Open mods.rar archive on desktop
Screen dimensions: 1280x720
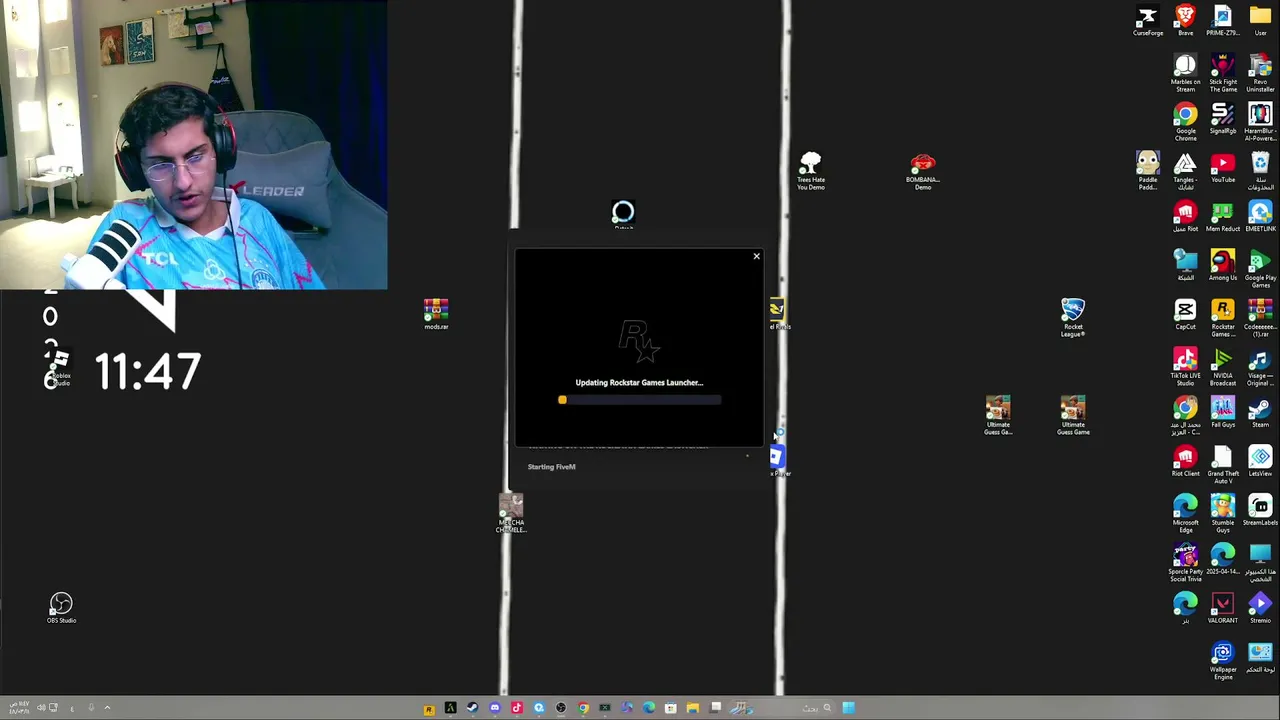436,314
